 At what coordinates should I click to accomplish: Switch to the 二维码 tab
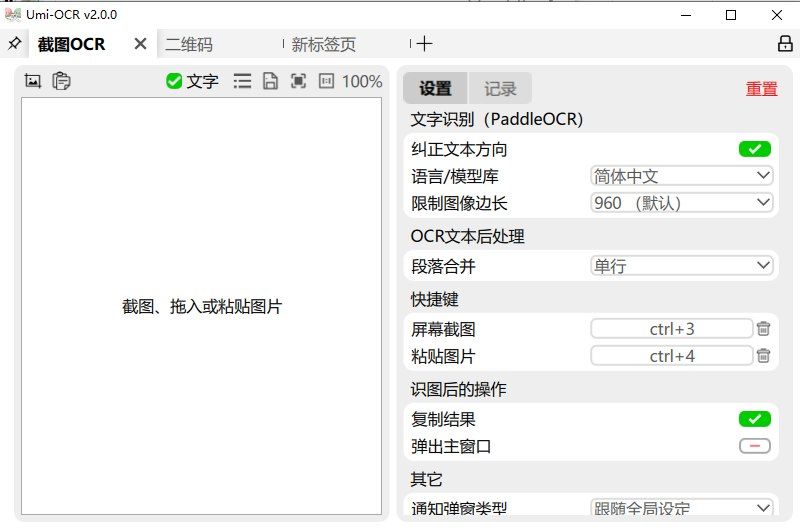tap(190, 44)
